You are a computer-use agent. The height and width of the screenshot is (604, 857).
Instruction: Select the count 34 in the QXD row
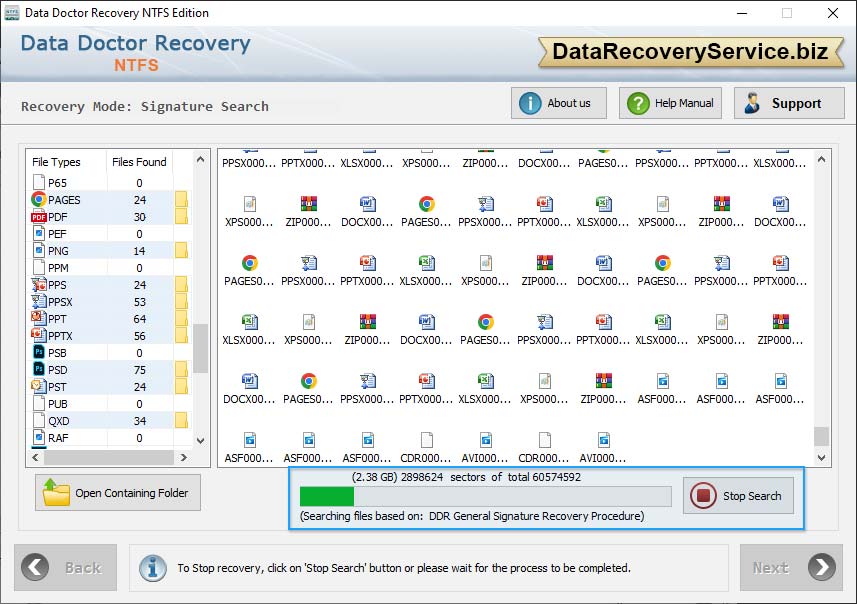pos(140,421)
